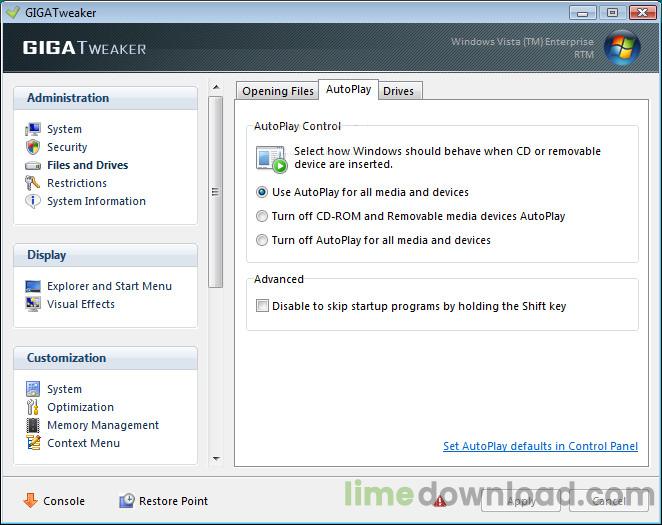
Task: Click the sidebar scrollbar thumb
Action: [216, 192]
